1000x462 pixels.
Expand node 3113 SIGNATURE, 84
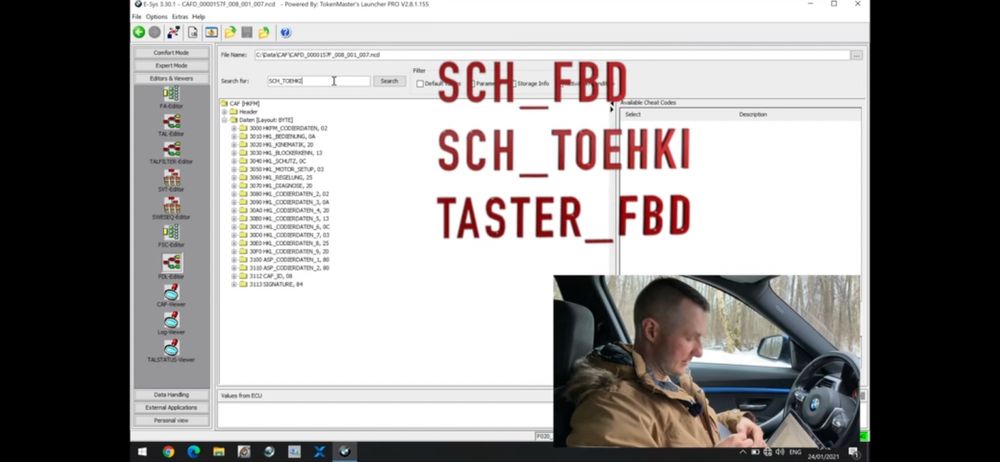click(x=234, y=285)
